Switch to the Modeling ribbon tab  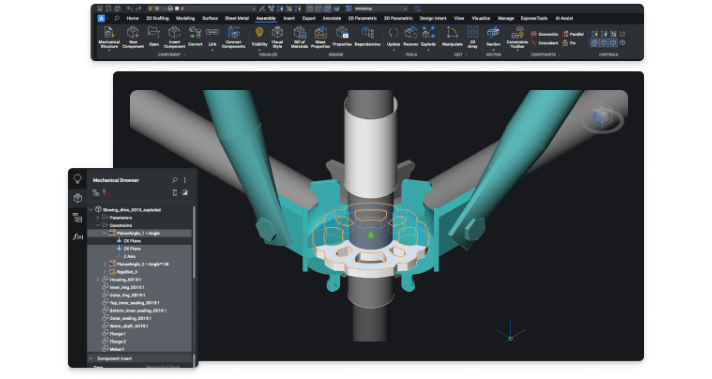click(185, 18)
